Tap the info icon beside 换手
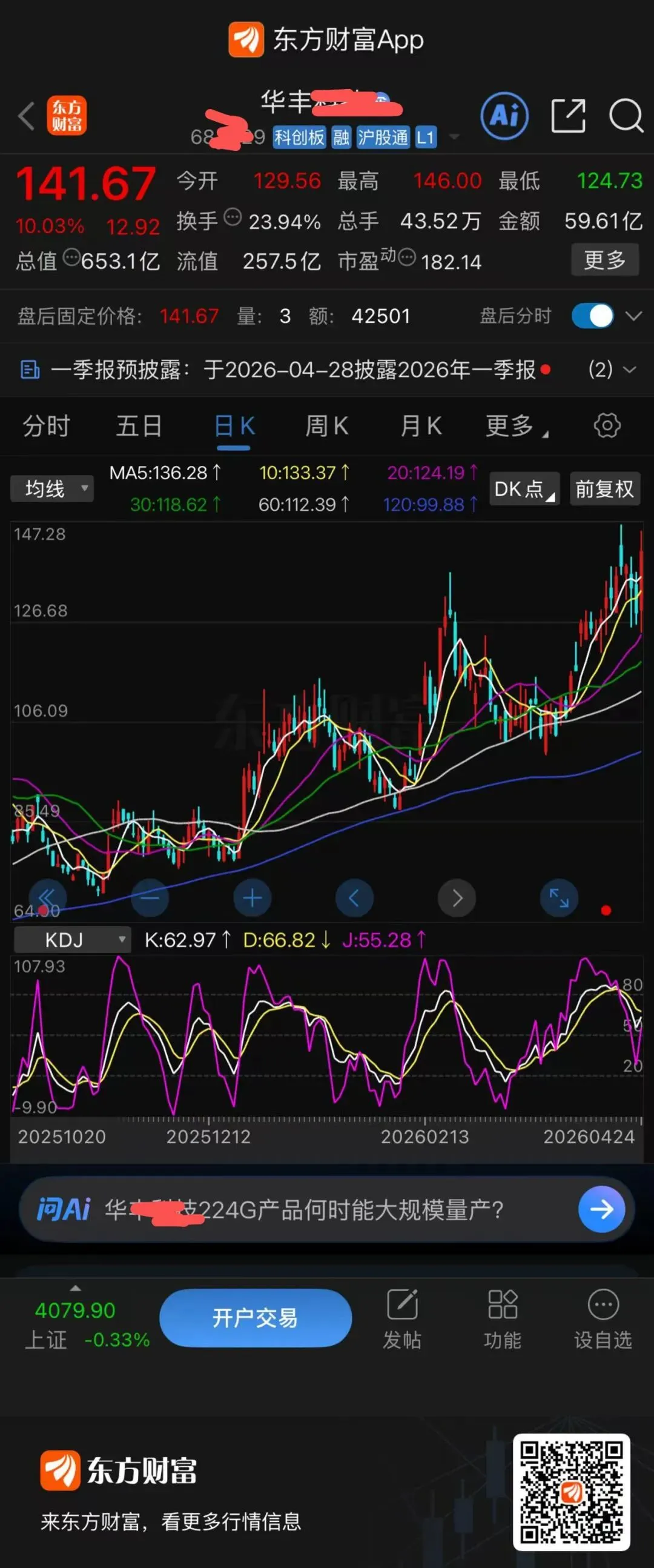 click(233, 218)
